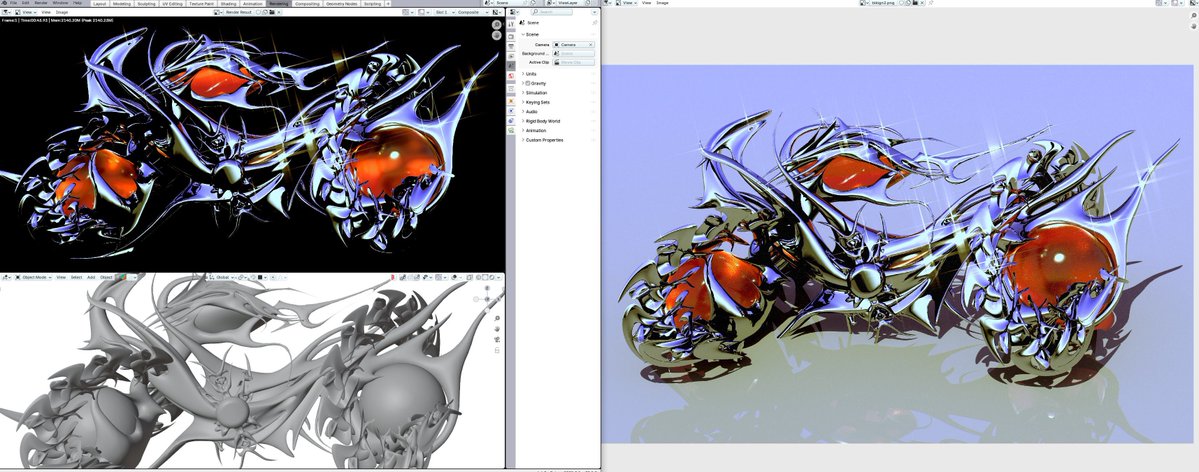Open the Edit menu
Viewport: 1199px width, 472px height.
point(25,3)
